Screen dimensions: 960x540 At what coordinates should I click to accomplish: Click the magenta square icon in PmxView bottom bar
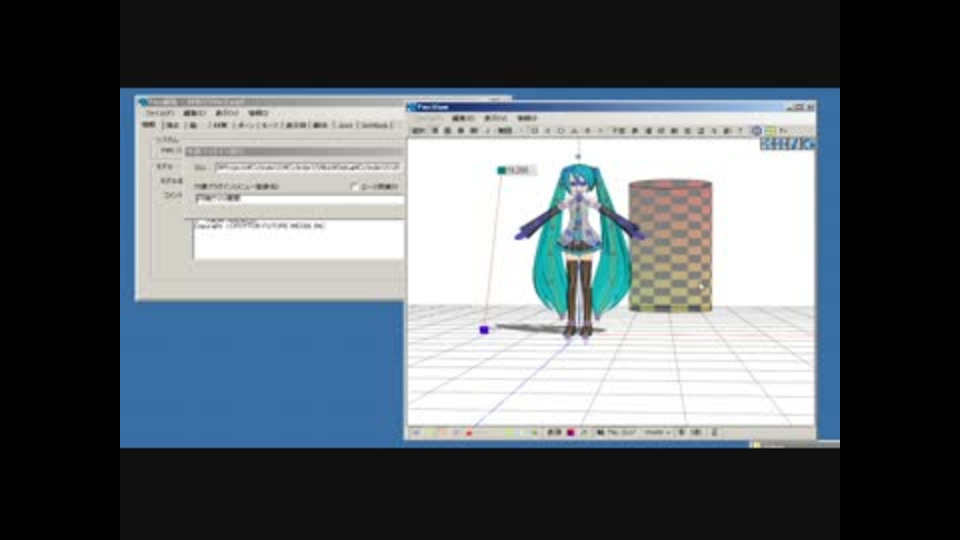click(571, 432)
